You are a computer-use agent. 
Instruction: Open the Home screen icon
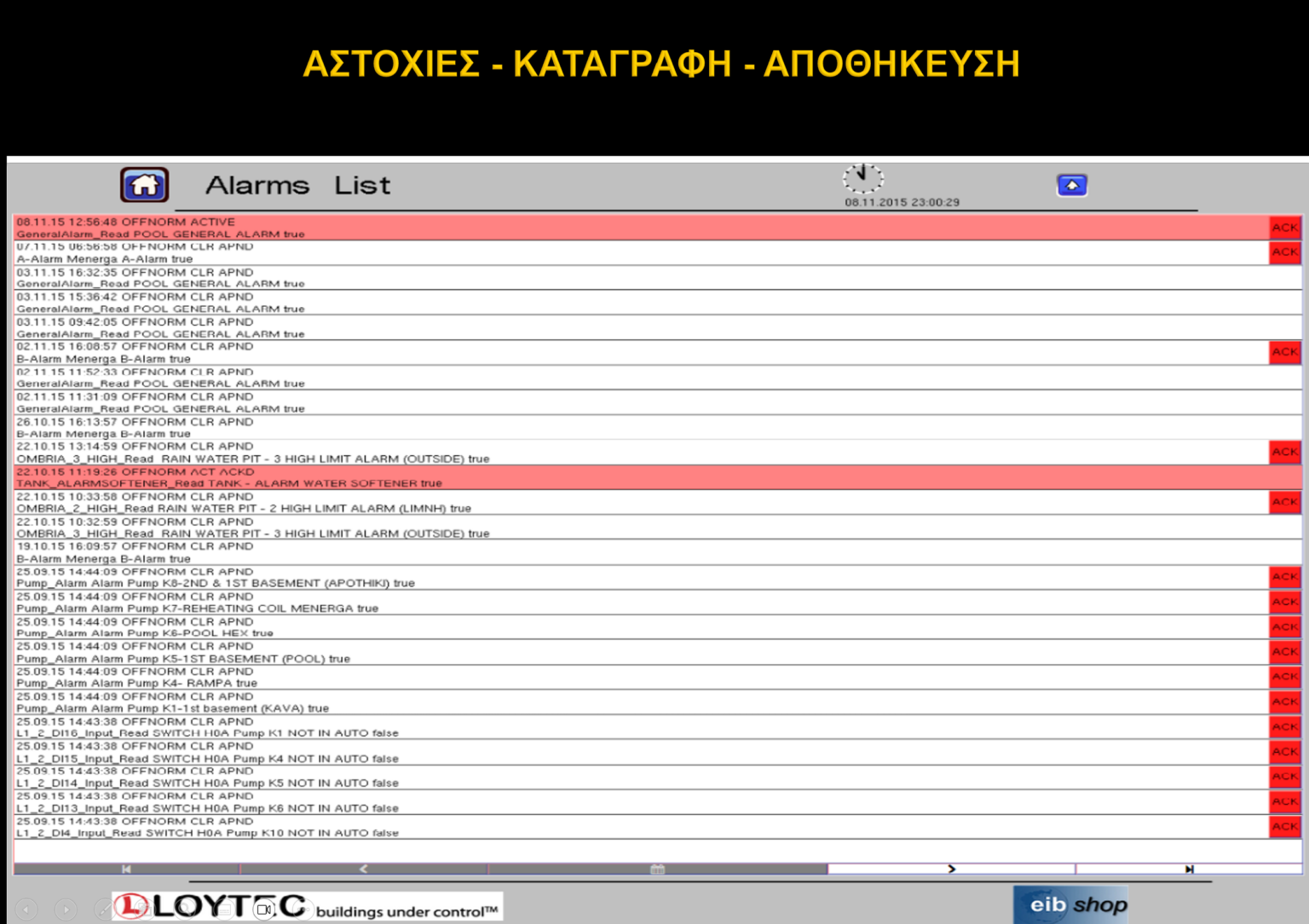click(144, 185)
